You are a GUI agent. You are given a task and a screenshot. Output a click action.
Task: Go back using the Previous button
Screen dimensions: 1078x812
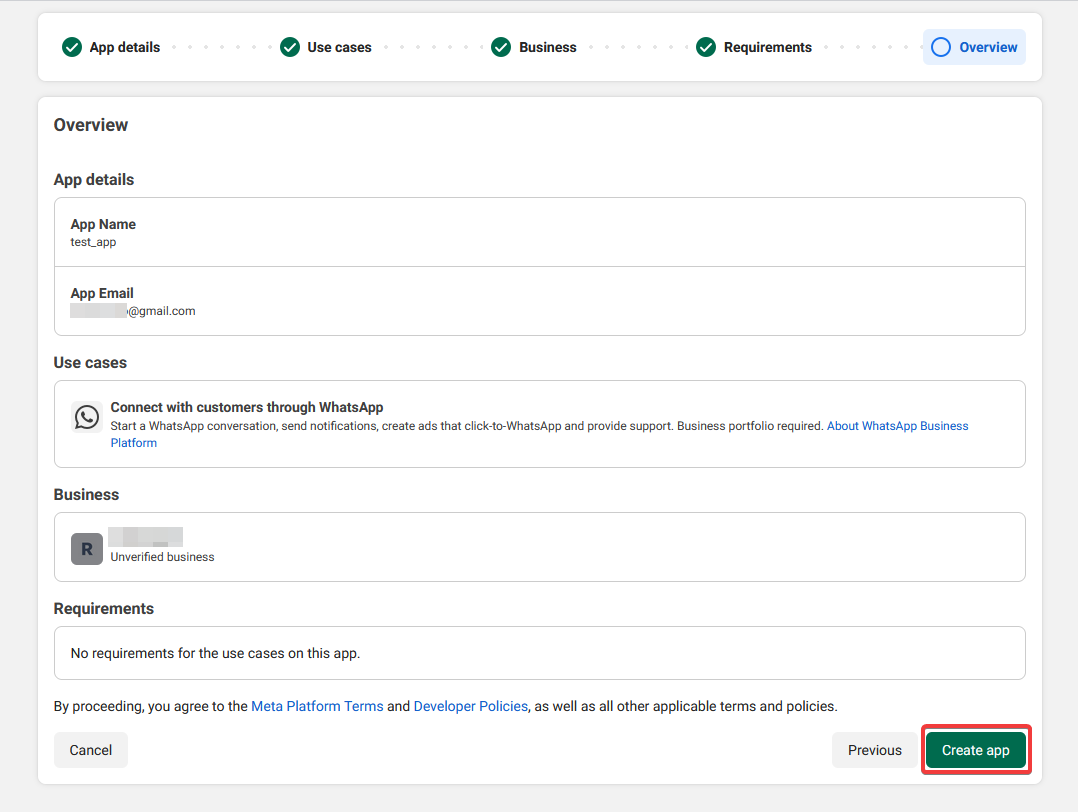[874, 749]
